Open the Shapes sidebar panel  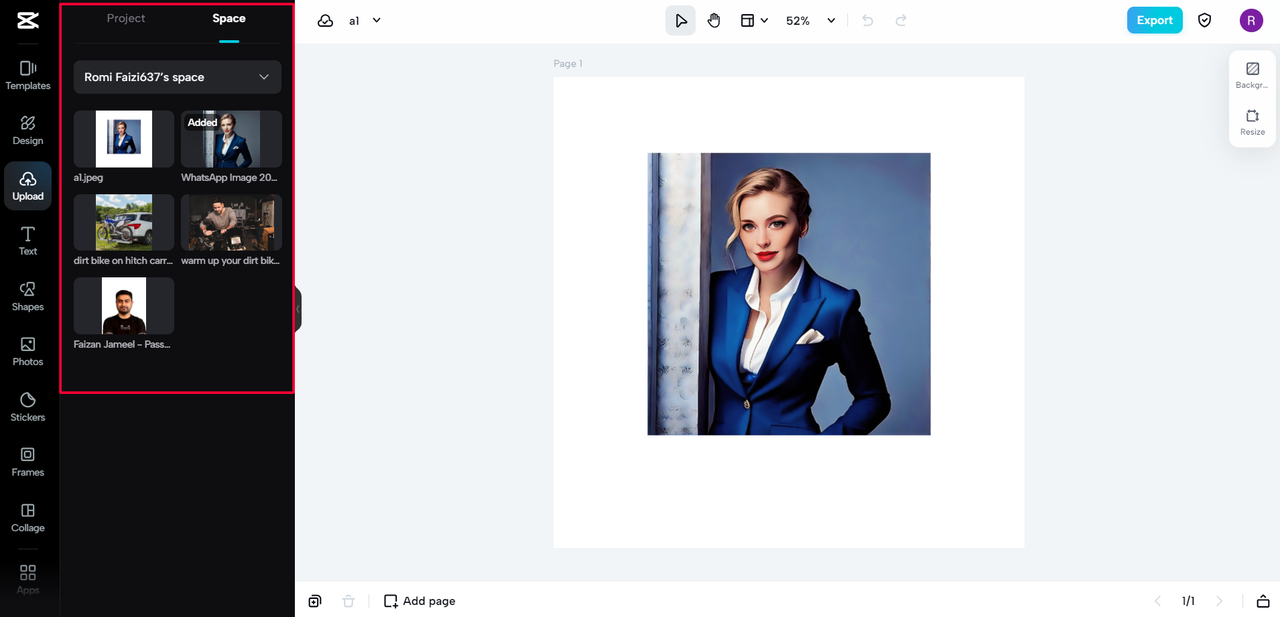[28, 296]
